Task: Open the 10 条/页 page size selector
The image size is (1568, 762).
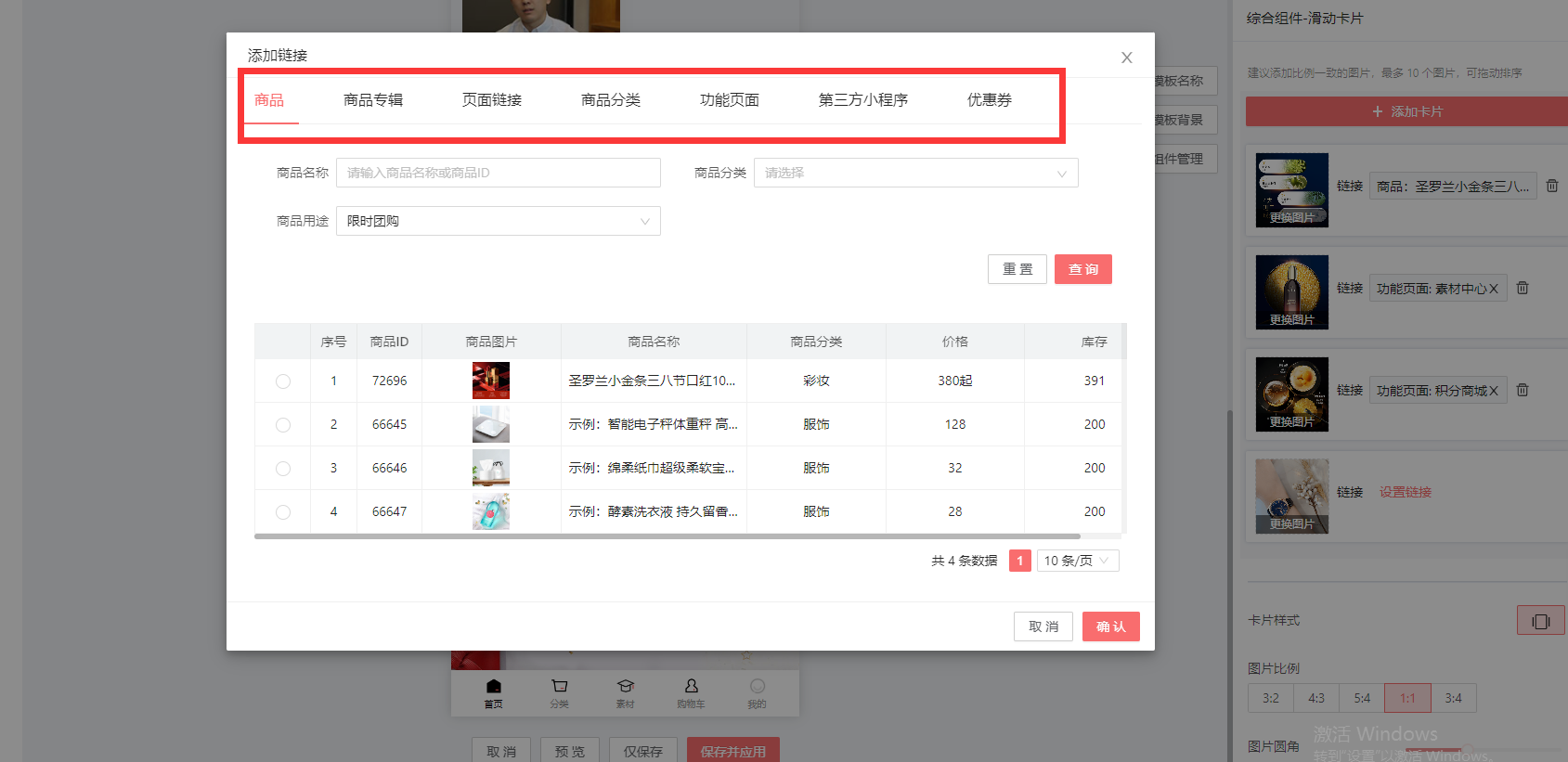Action: point(1077,562)
